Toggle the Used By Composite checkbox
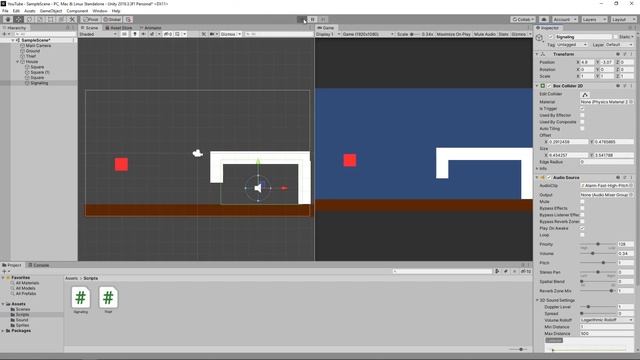 [582, 122]
